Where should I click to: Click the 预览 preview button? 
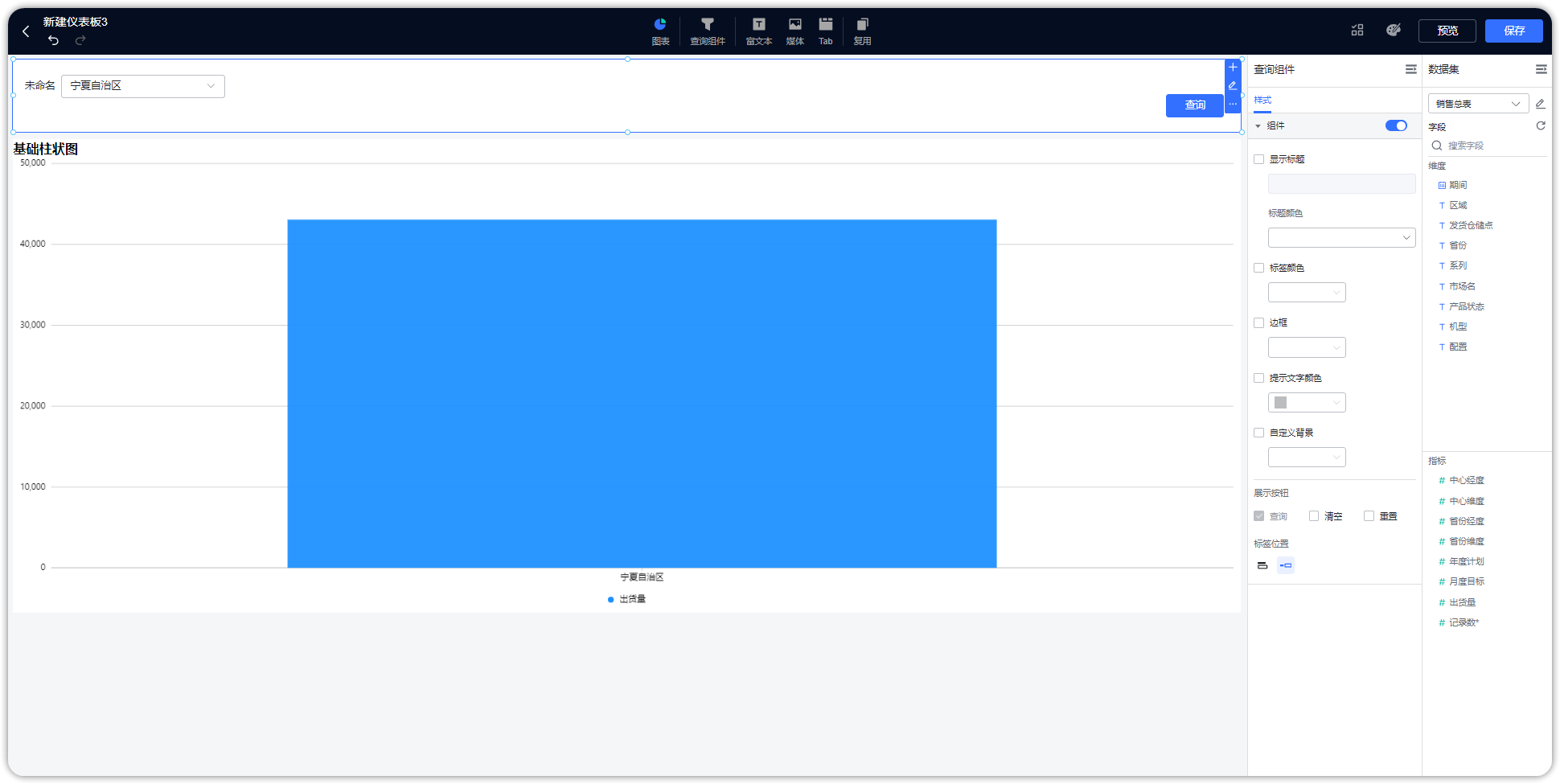(1447, 31)
